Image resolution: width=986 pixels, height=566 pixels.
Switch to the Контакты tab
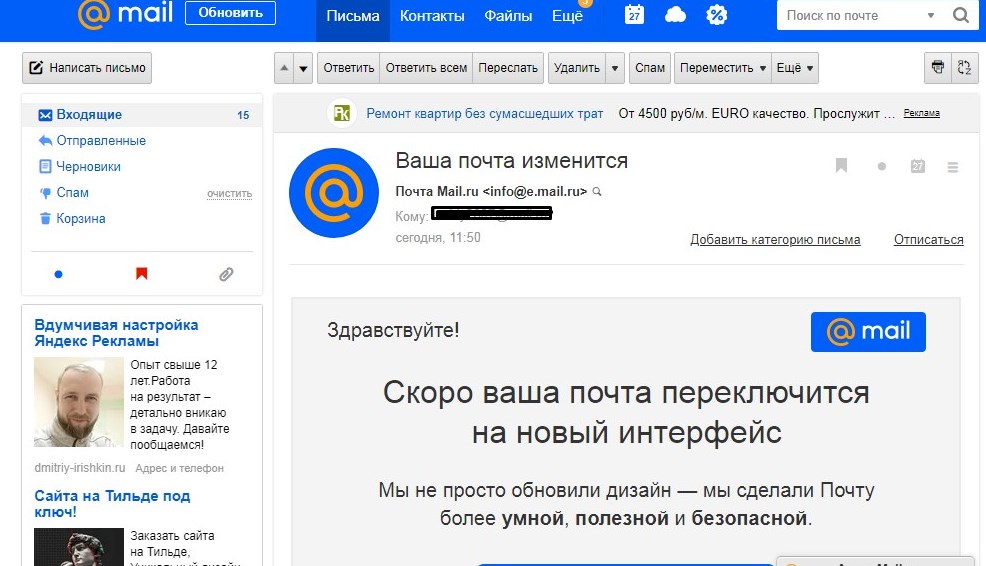(x=432, y=16)
